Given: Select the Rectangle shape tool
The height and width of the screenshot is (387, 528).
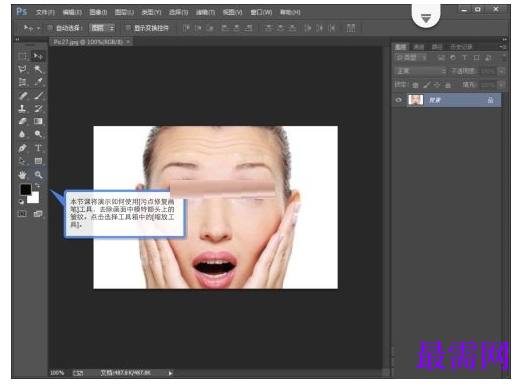Looking at the screenshot, I should point(38,161).
